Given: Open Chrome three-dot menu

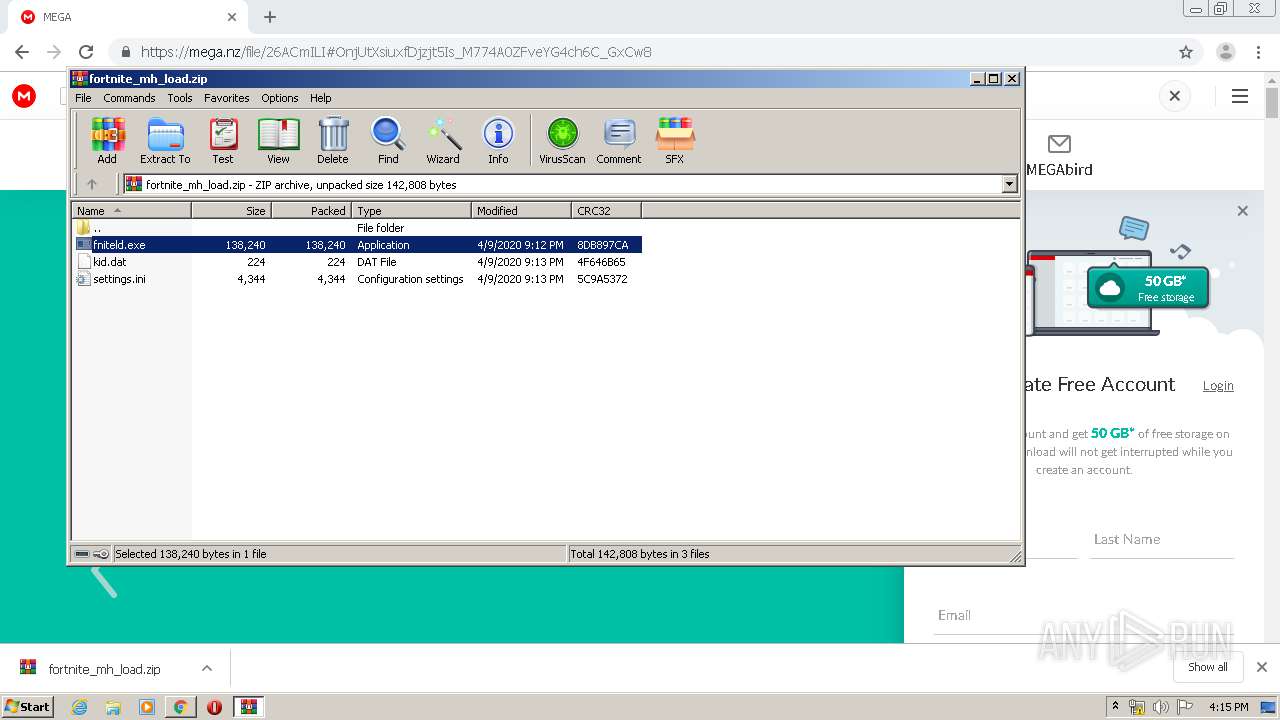Looking at the screenshot, I should tap(1258, 52).
